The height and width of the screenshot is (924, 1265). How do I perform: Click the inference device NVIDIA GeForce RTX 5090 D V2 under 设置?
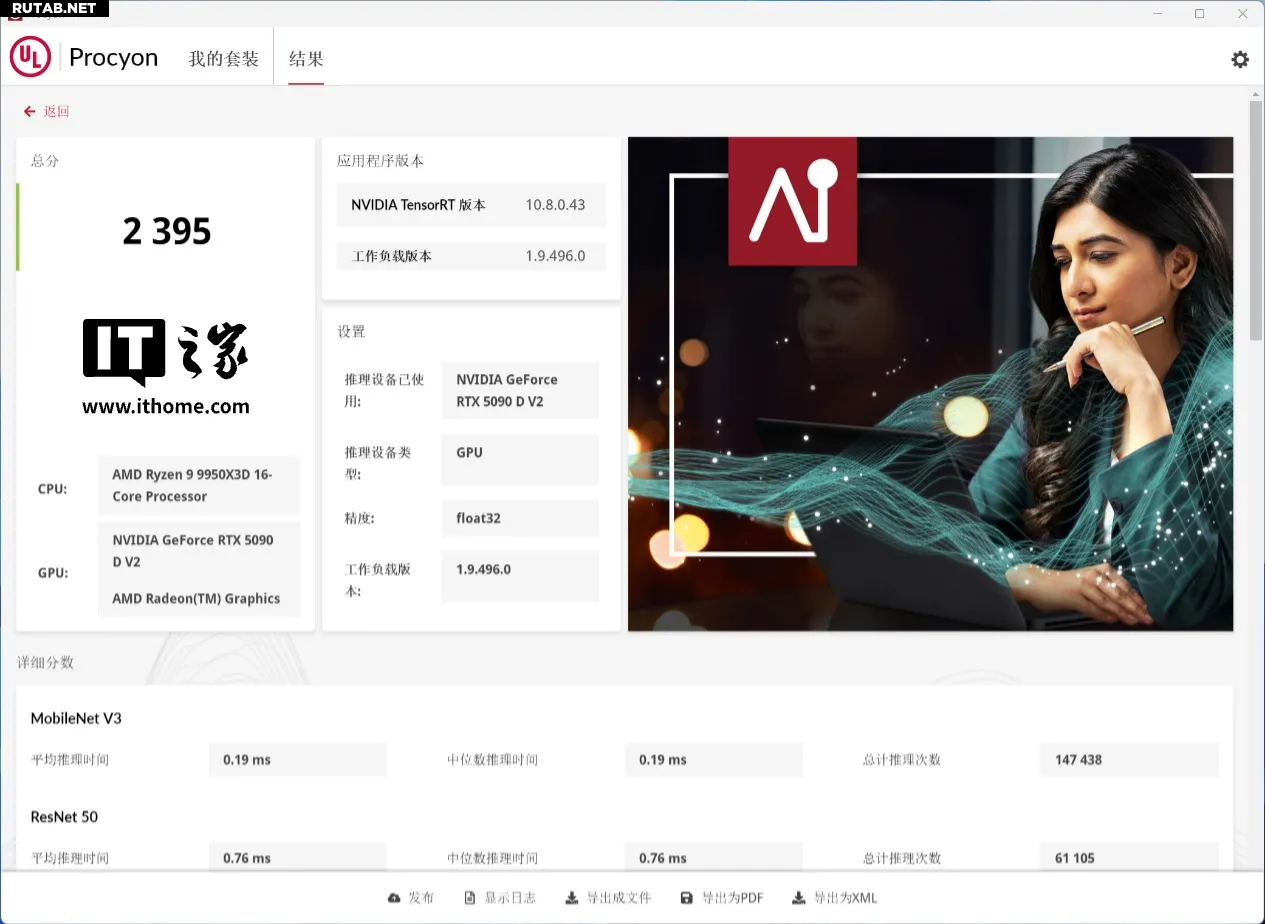[520, 390]
